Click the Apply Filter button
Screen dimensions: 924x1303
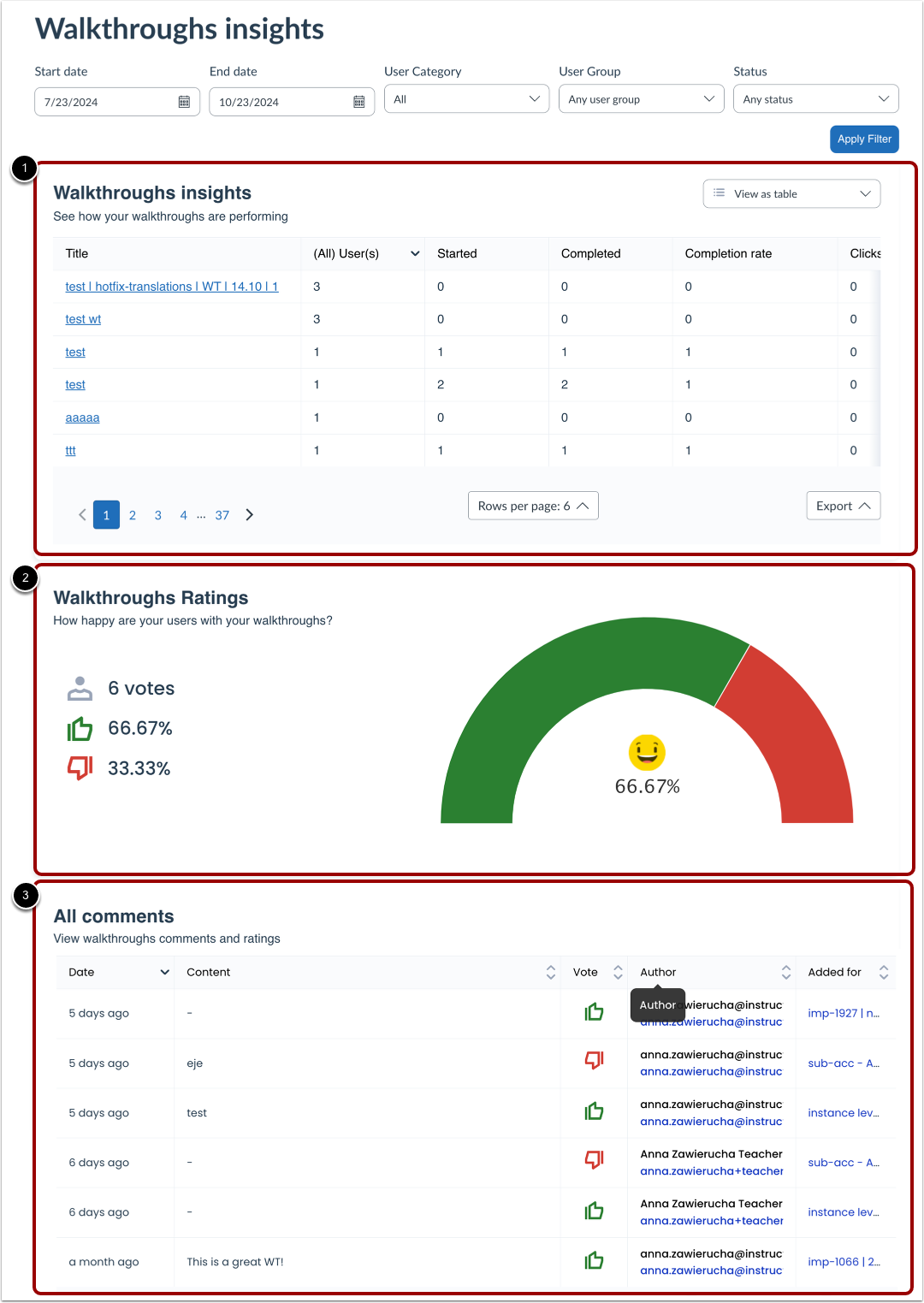864,139
